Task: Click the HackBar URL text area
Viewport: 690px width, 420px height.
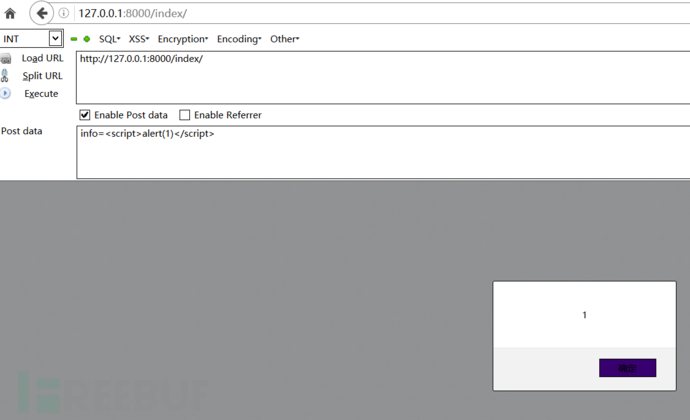Action: point(383,77)
